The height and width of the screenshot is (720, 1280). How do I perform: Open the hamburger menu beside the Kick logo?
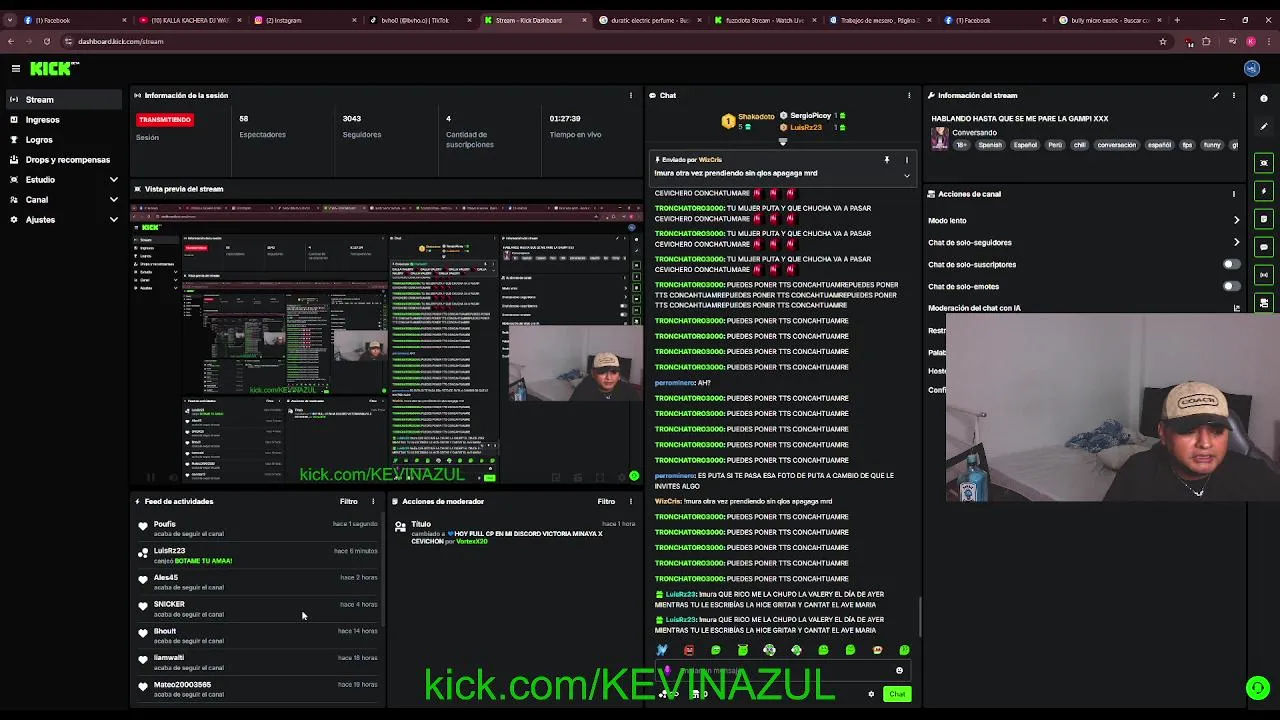point(16,68)
